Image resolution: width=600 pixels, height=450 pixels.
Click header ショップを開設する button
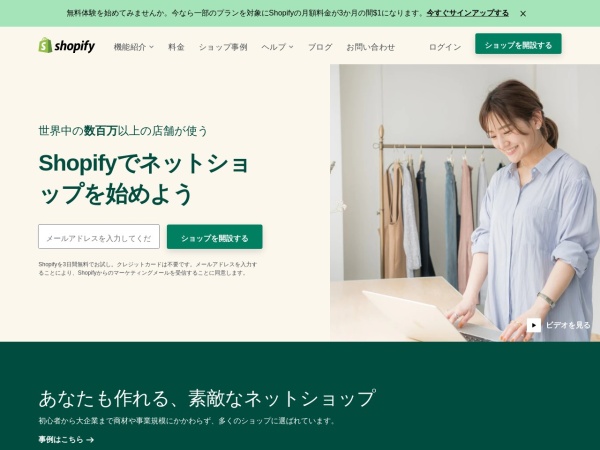(x=518, y=44)
